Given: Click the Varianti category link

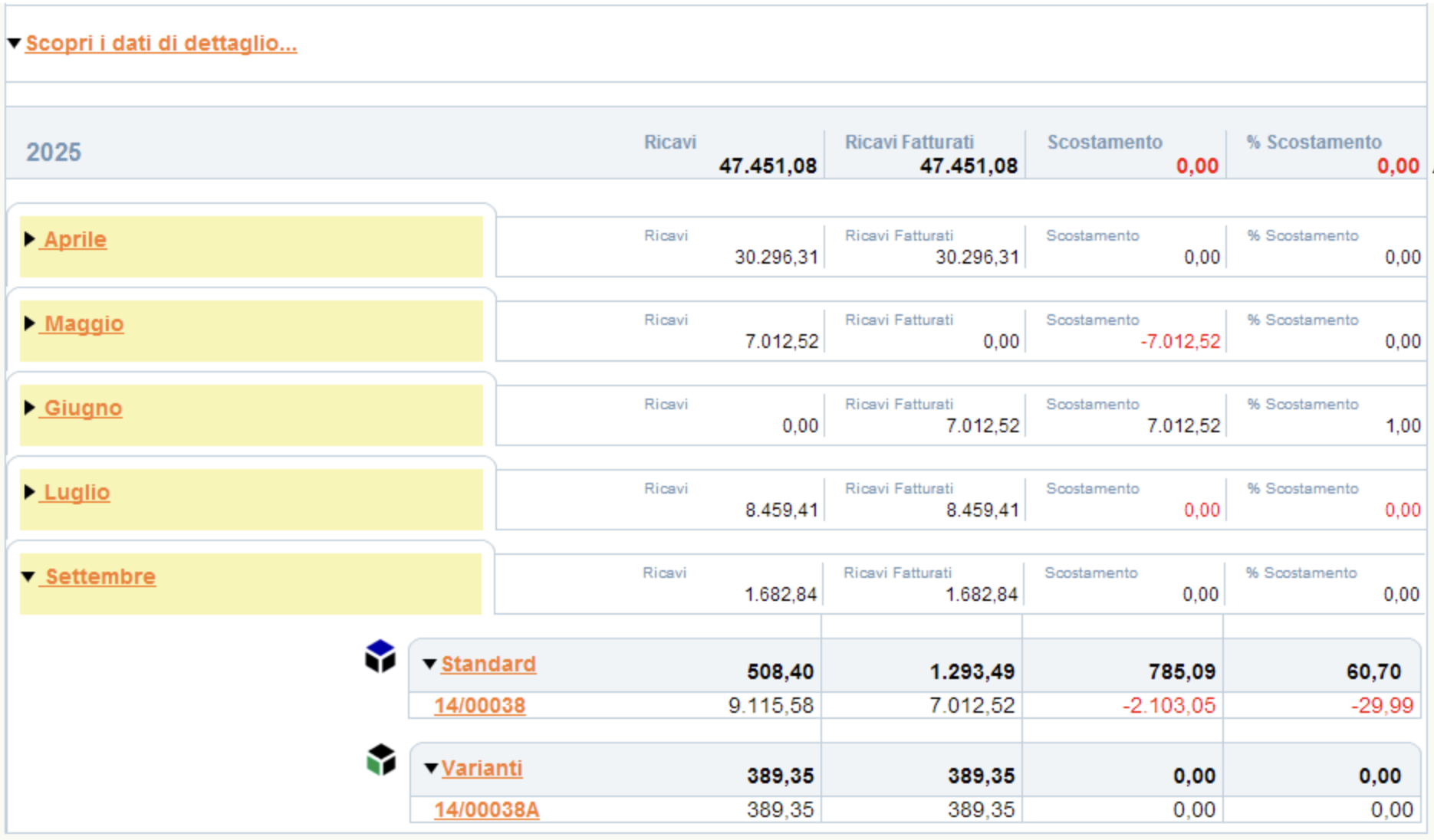Looking at the screenshot, I should 482,768.
